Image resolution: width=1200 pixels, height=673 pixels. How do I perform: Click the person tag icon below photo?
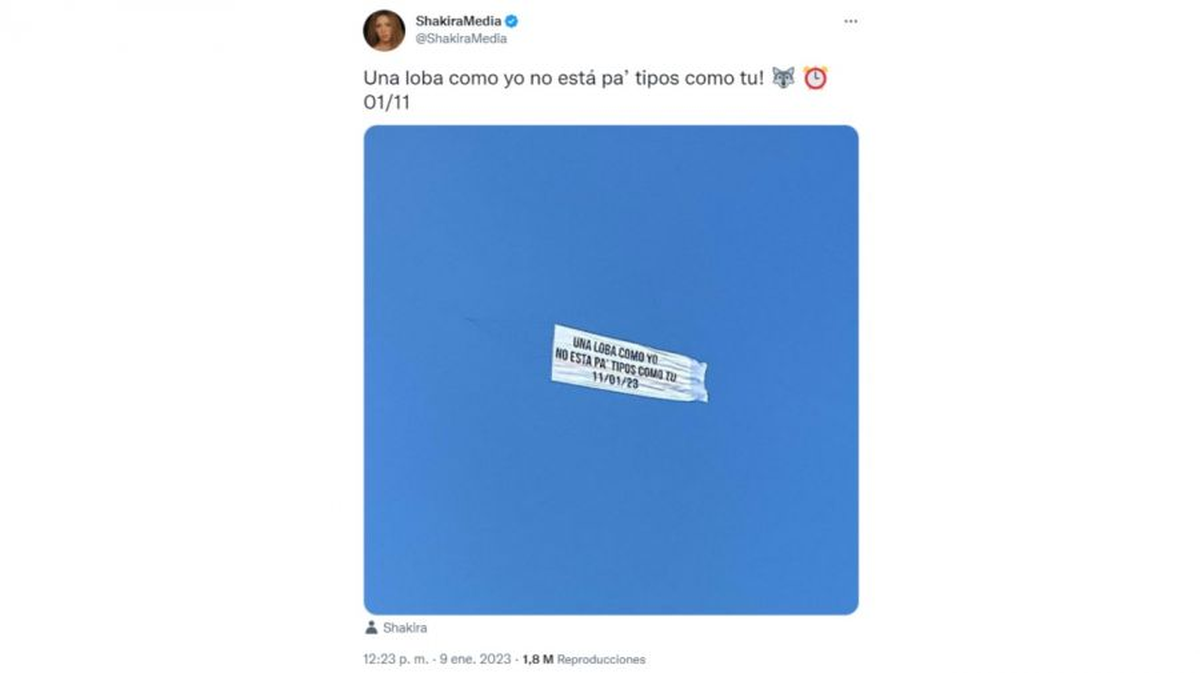[x=371, y=627]
